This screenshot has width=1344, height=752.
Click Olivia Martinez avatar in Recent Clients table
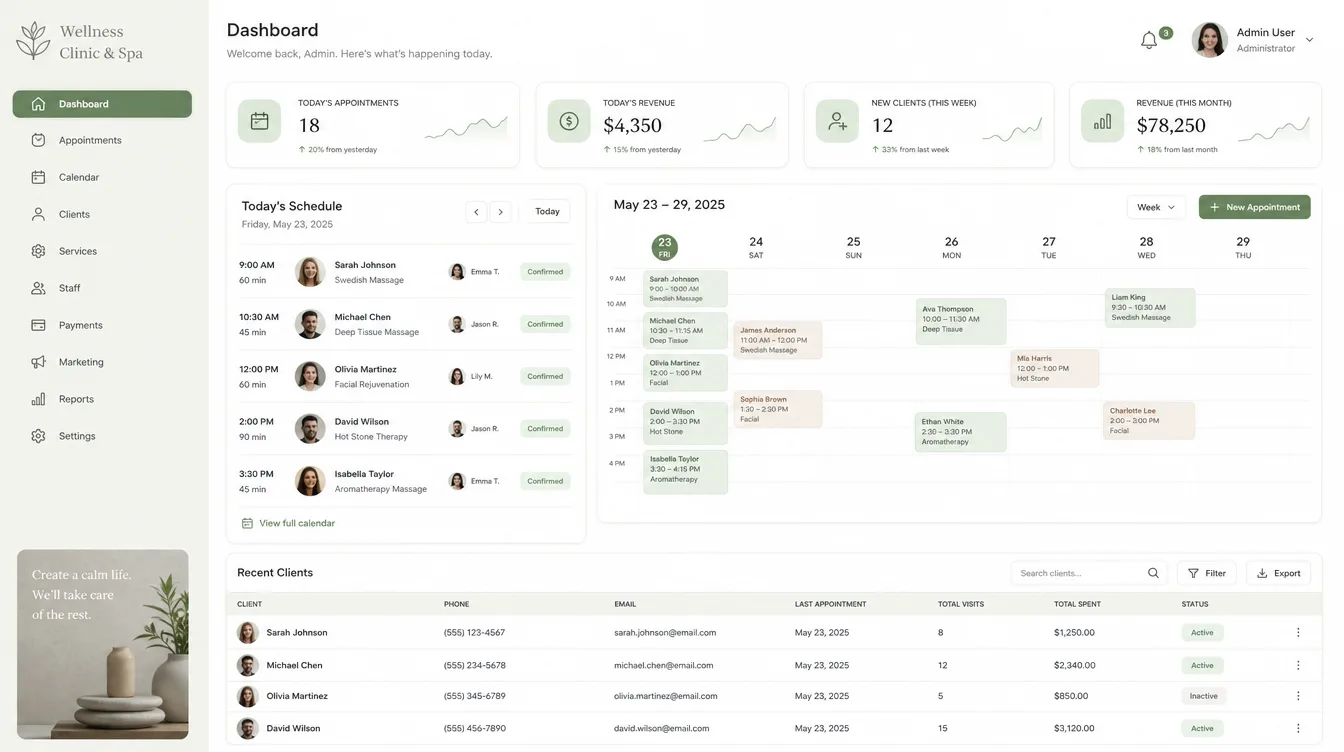(x=247, y=696)
